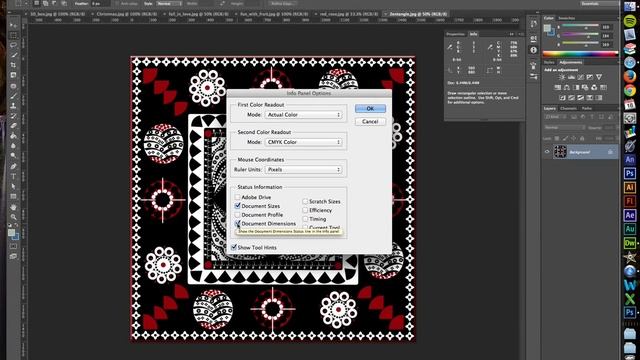Viewport: 640px width, 360px height.
Task: Select the Clone Stamp tool
Action: tap(13, 106)
